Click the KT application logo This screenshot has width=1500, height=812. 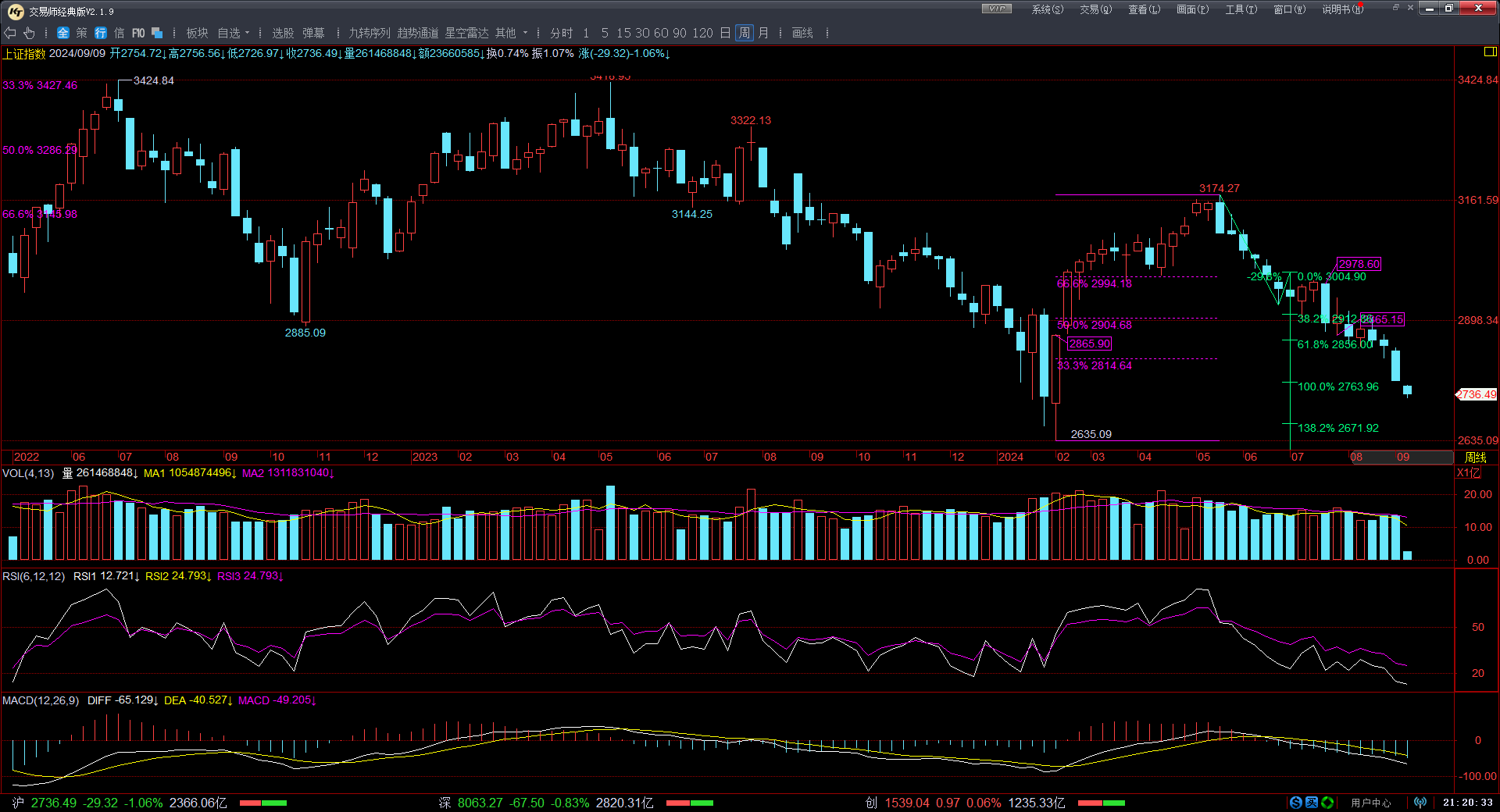click(x=15, y=11)
